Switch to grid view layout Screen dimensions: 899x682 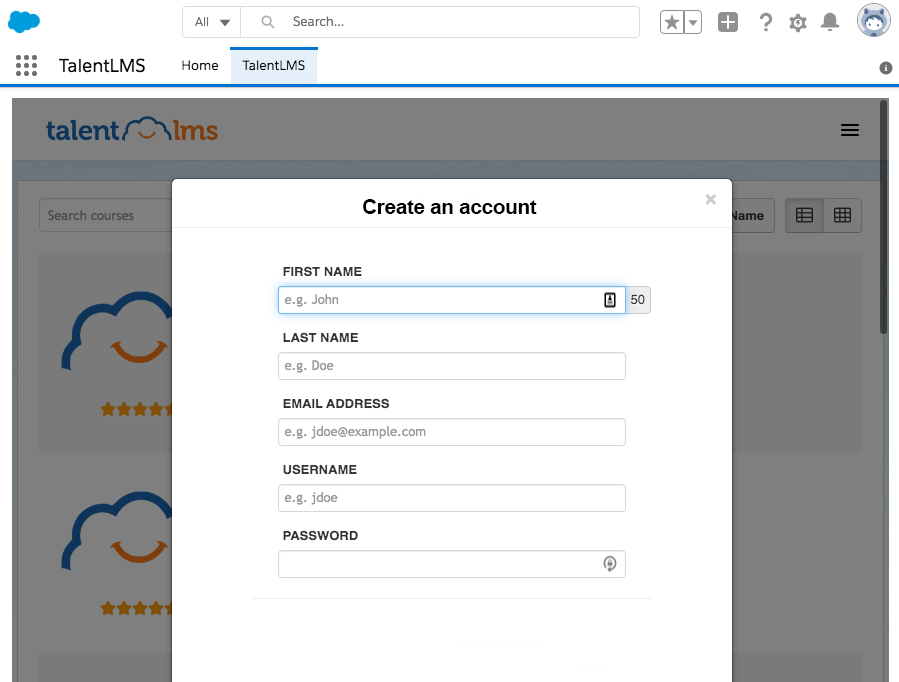[x=841, y=215]
